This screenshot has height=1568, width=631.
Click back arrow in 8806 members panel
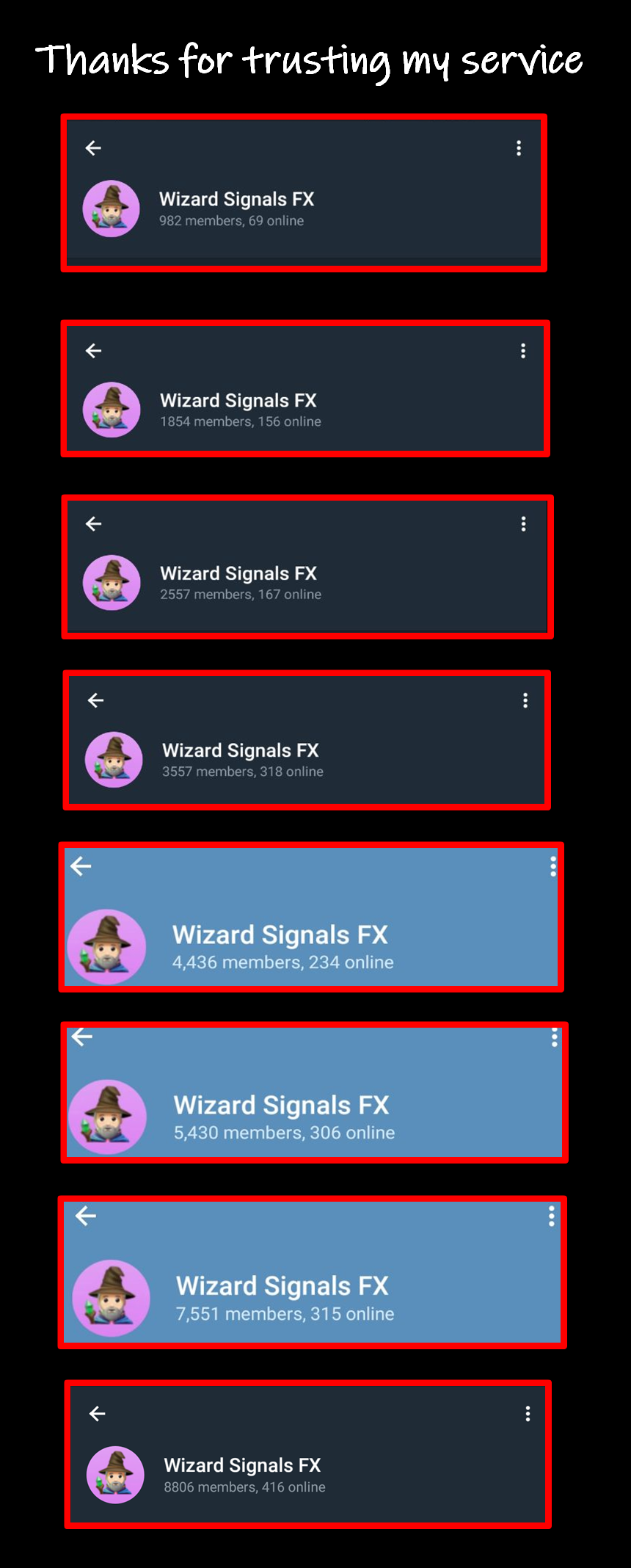point(97,1414)
